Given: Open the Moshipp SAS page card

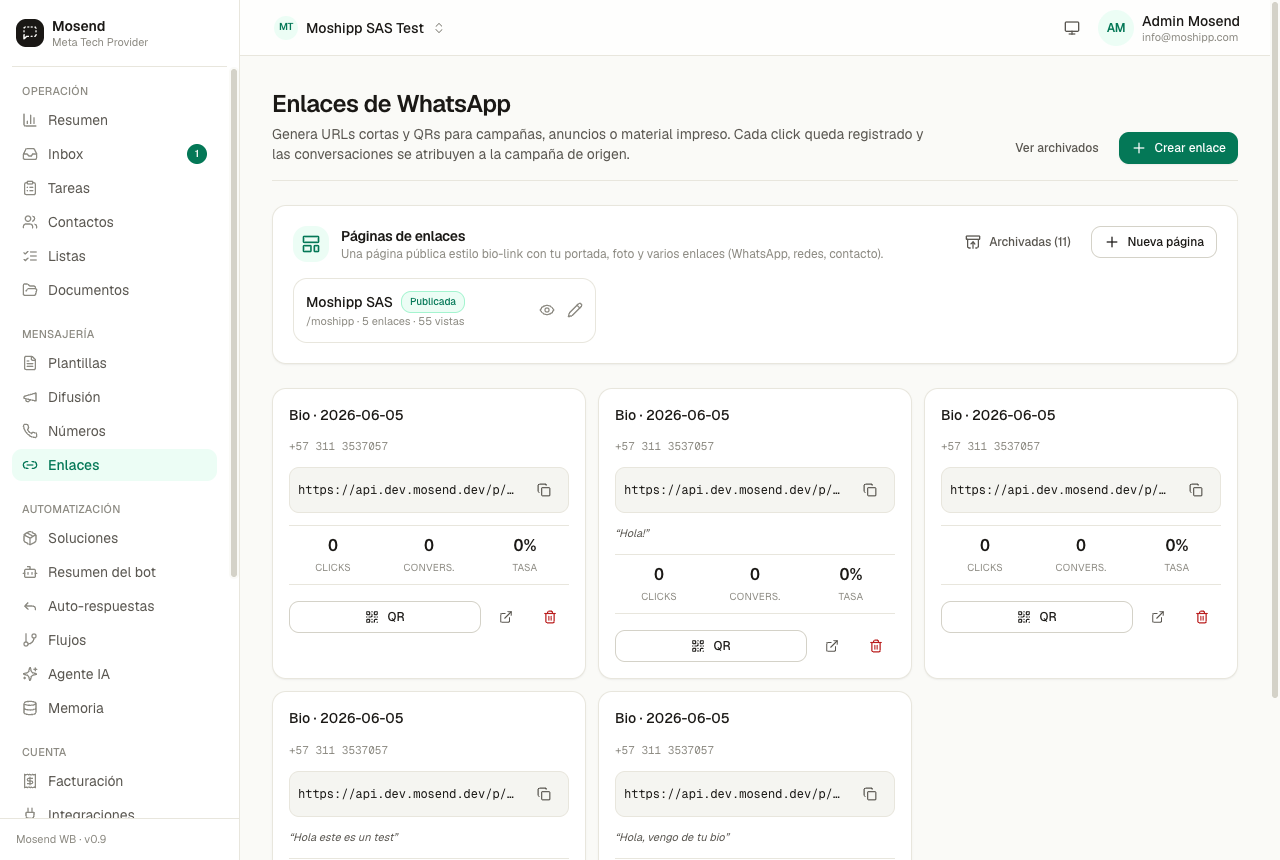Looking at the screenshot, I should (444, 310).
